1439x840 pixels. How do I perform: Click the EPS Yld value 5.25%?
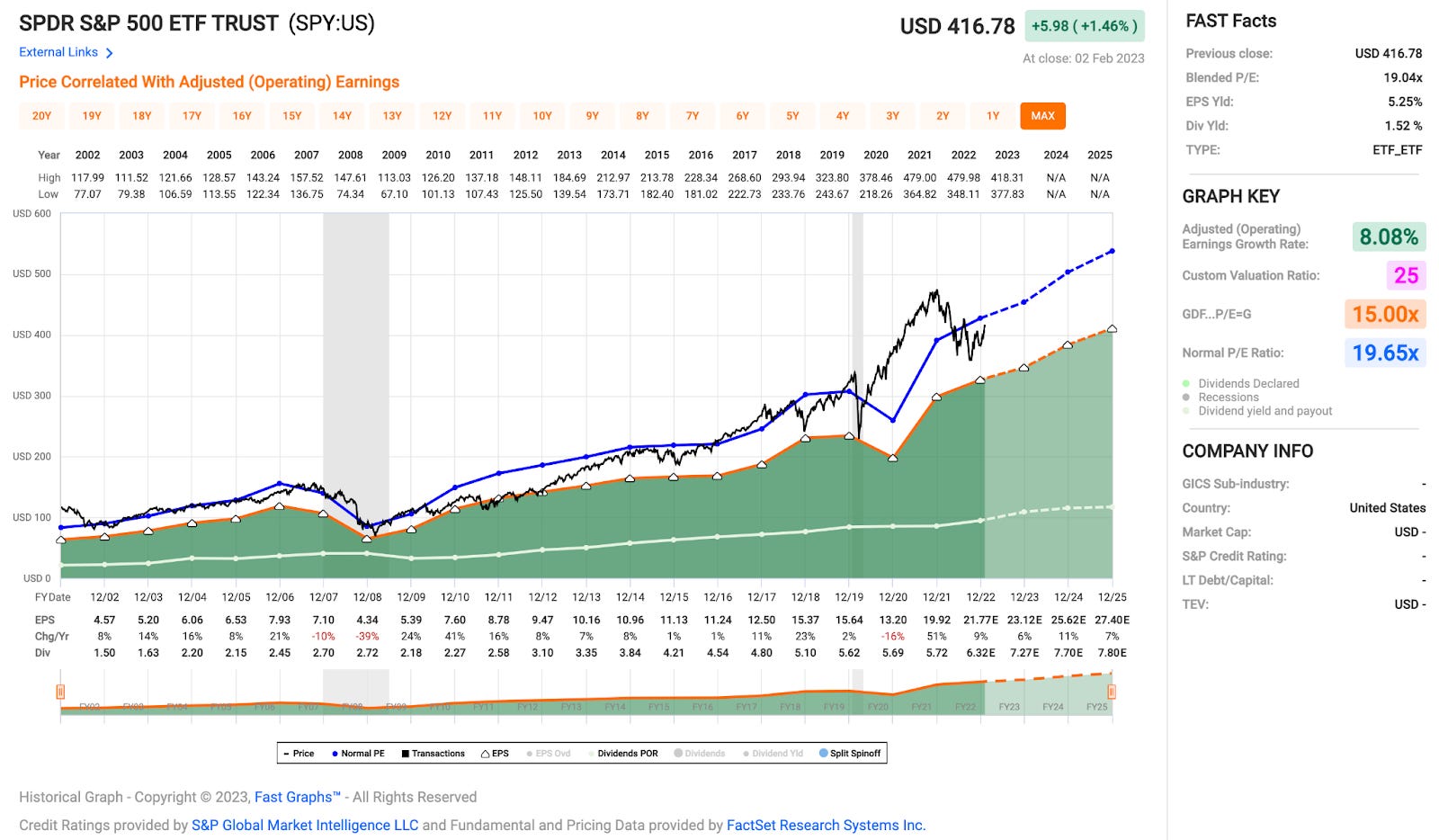[x=1405, y=102]
